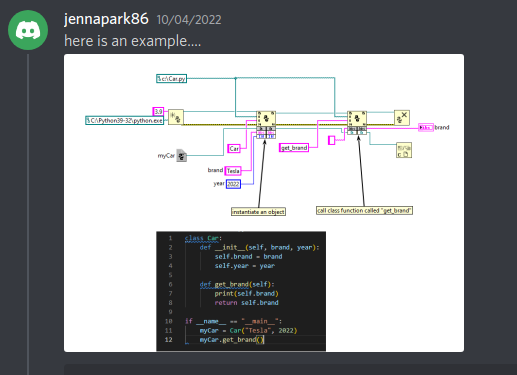This screenshot has width=517, height=375.
Task: Click the 'call class function' comment label
Action: 364,211
